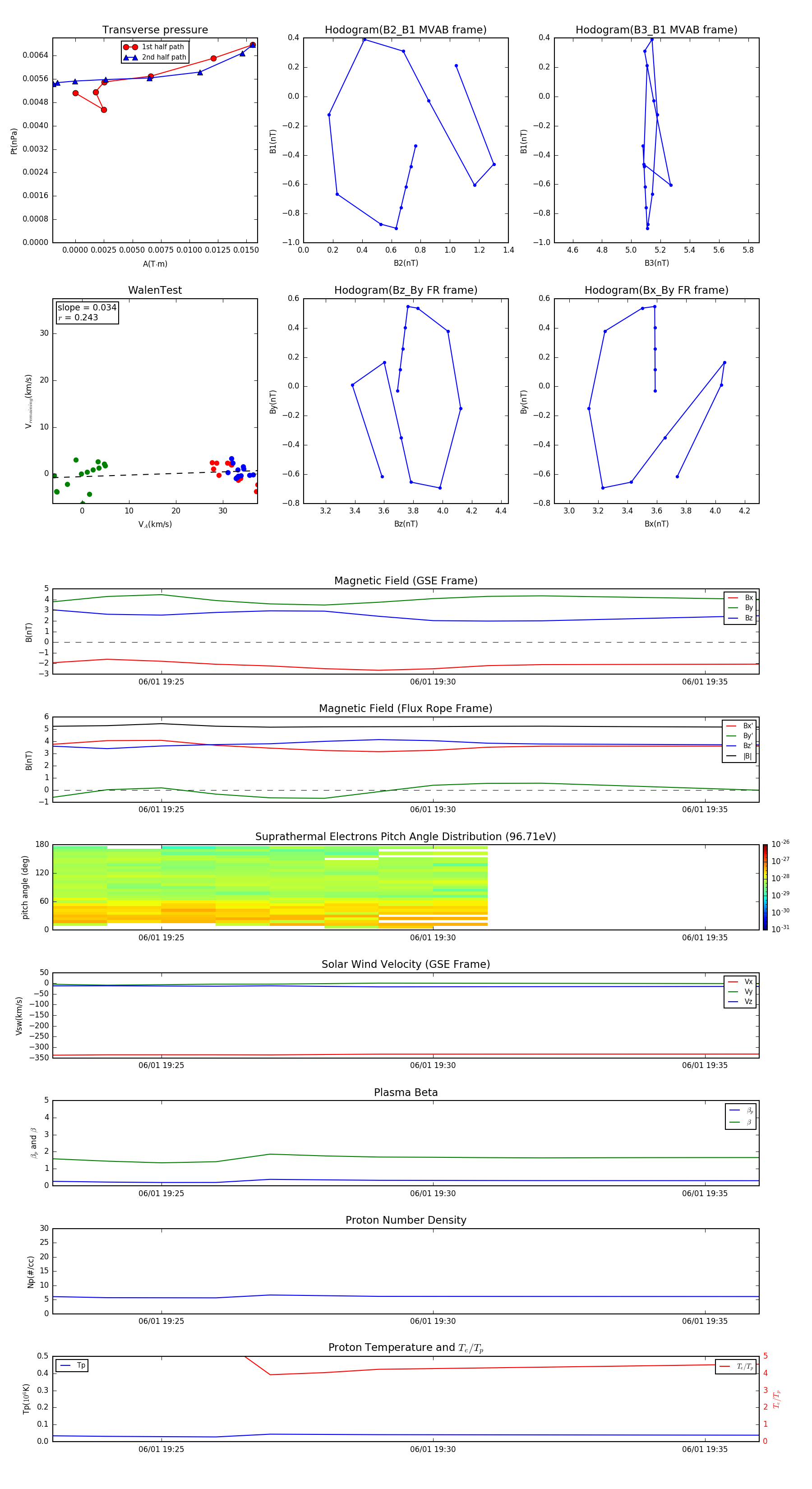Click the 'WalenTest' plot title

click(155, 290)
